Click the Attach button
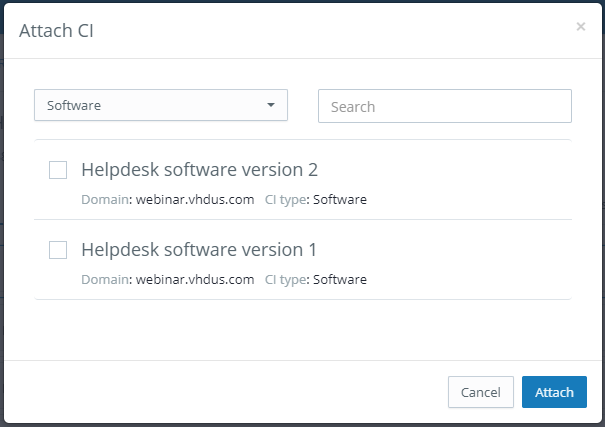This screenshot has width=605, height=427. pyautogui.click(x=554, y=392)
